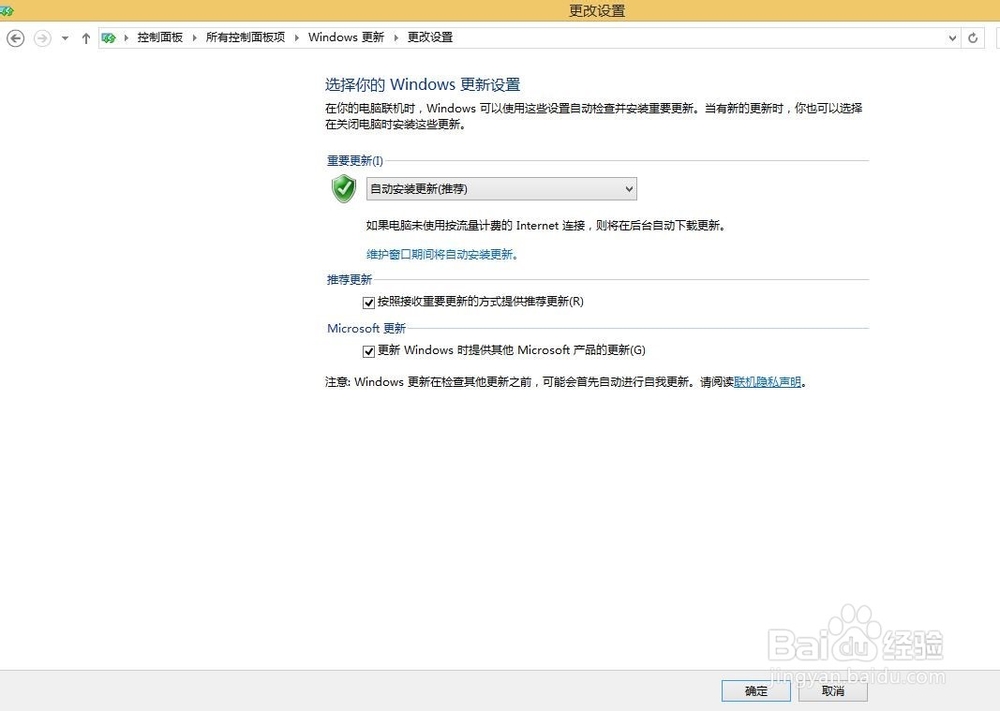Click the window title bar icon
Viewport: 1000px width, 711px height.
pos(6,10)
